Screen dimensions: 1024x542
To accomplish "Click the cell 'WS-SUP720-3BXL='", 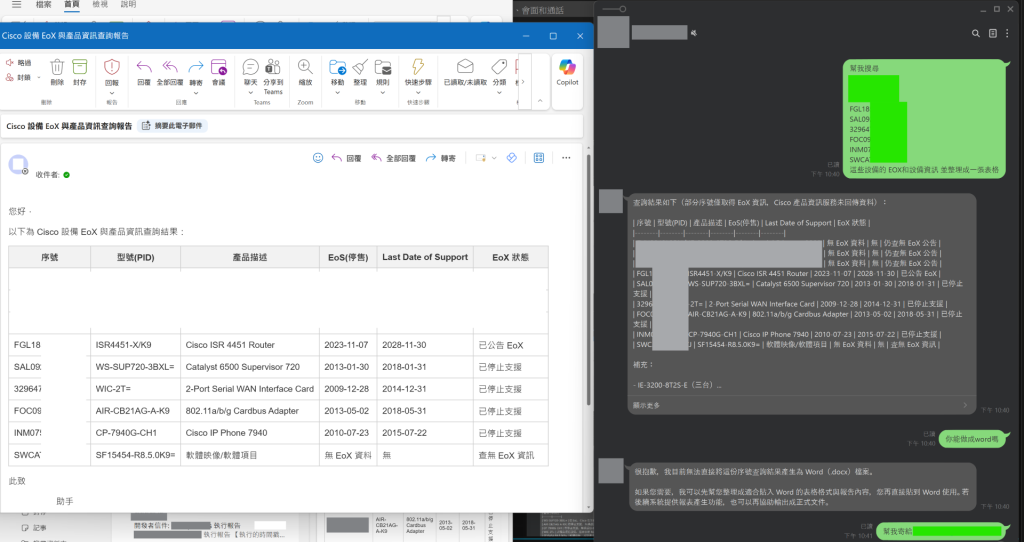I will (135, 367).
